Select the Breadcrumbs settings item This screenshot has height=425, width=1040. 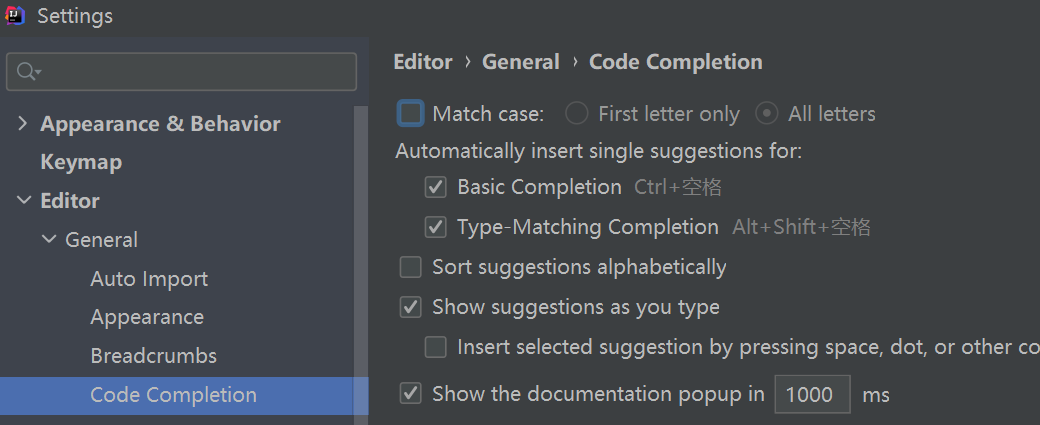(x=153, y=356)
